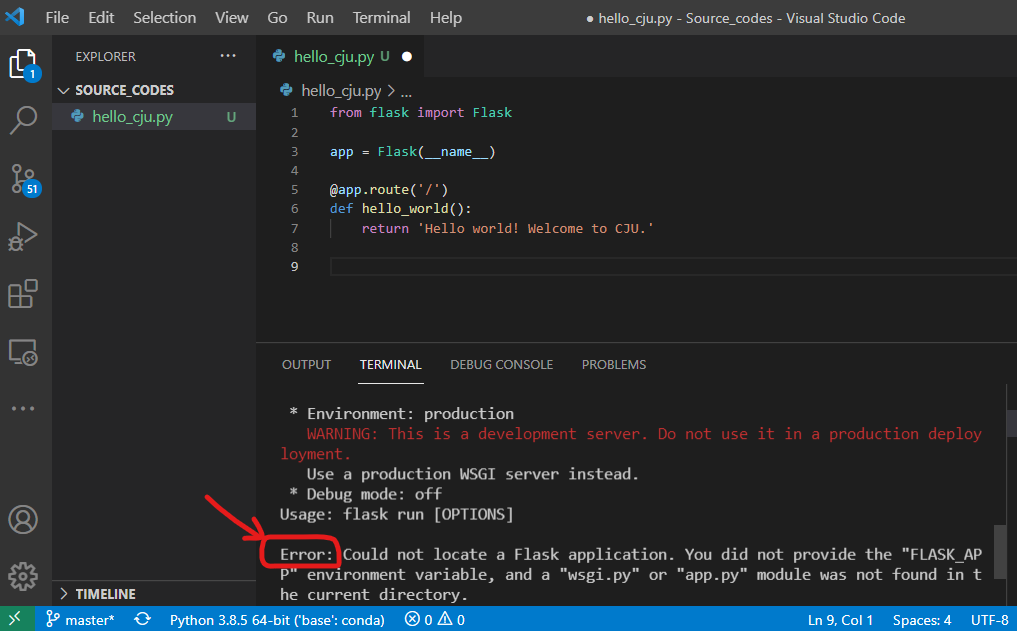This screenshot has width=1017, height=631.
Task: Click the VS Code logo icon
Action: [15, 16]
